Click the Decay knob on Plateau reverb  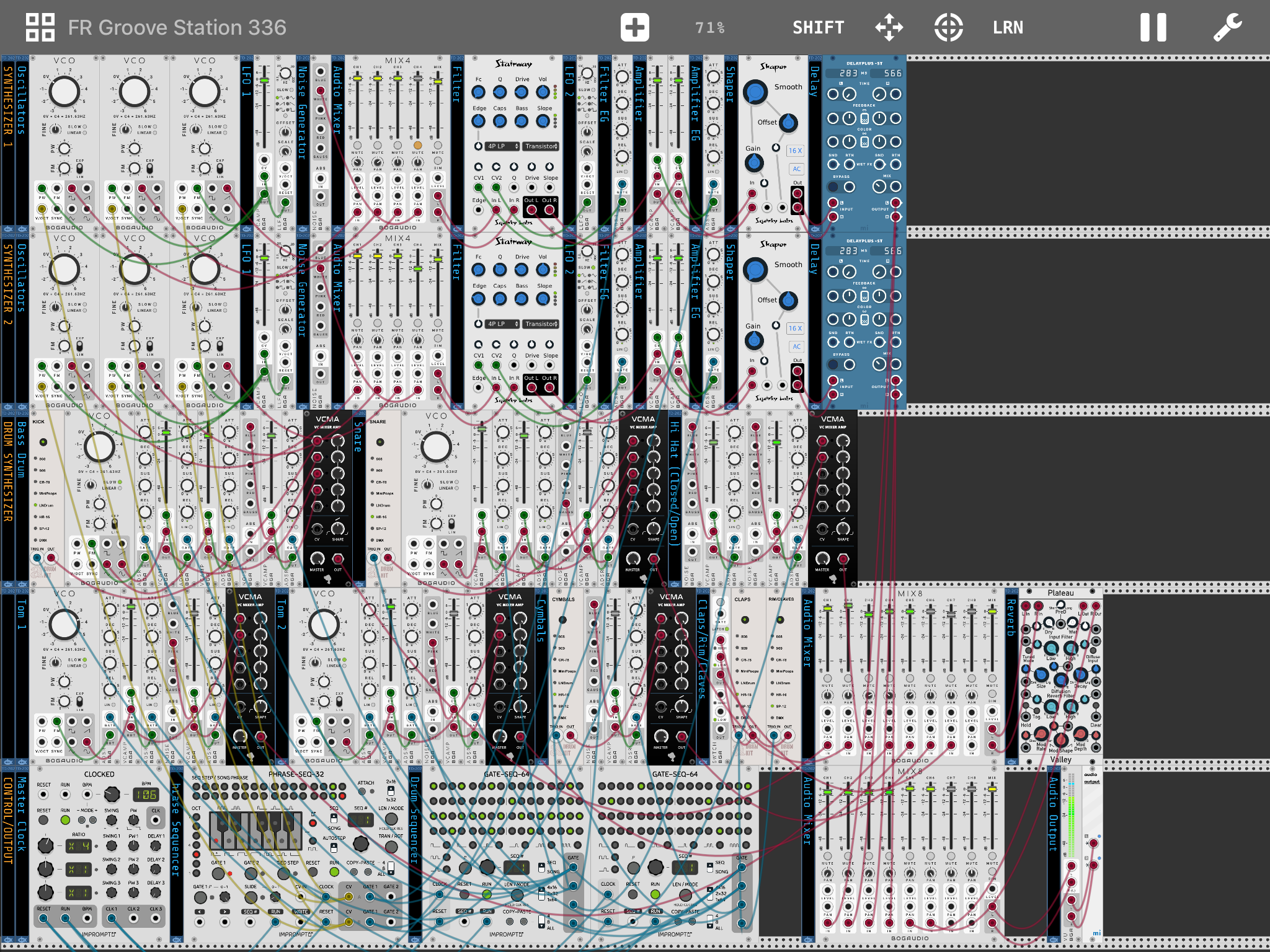(x=1080, y=675)
